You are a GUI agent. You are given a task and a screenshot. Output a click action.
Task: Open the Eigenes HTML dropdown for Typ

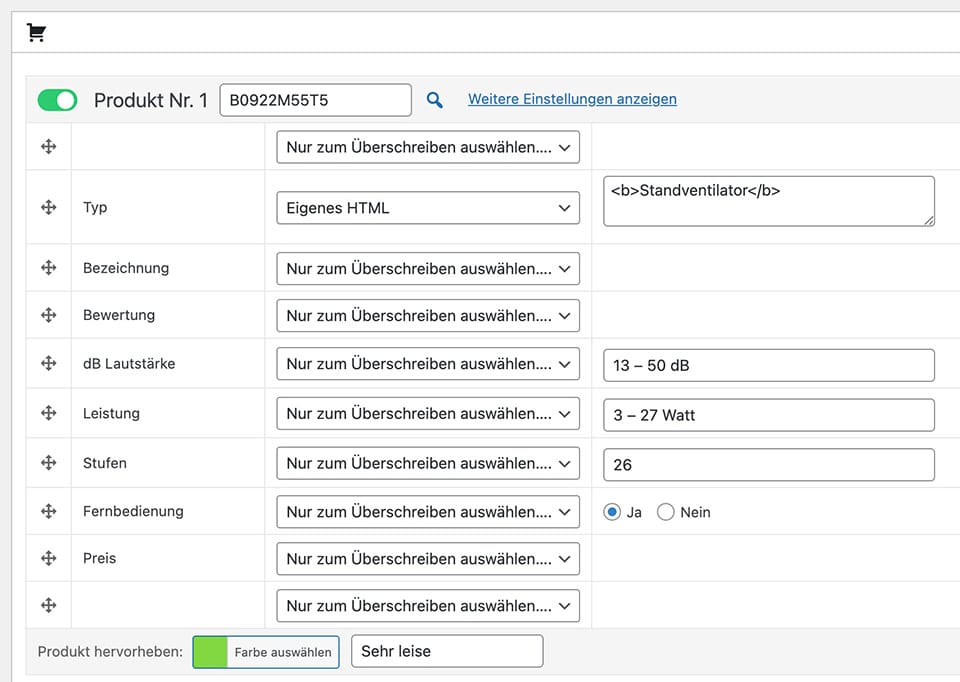pos(427,208)
